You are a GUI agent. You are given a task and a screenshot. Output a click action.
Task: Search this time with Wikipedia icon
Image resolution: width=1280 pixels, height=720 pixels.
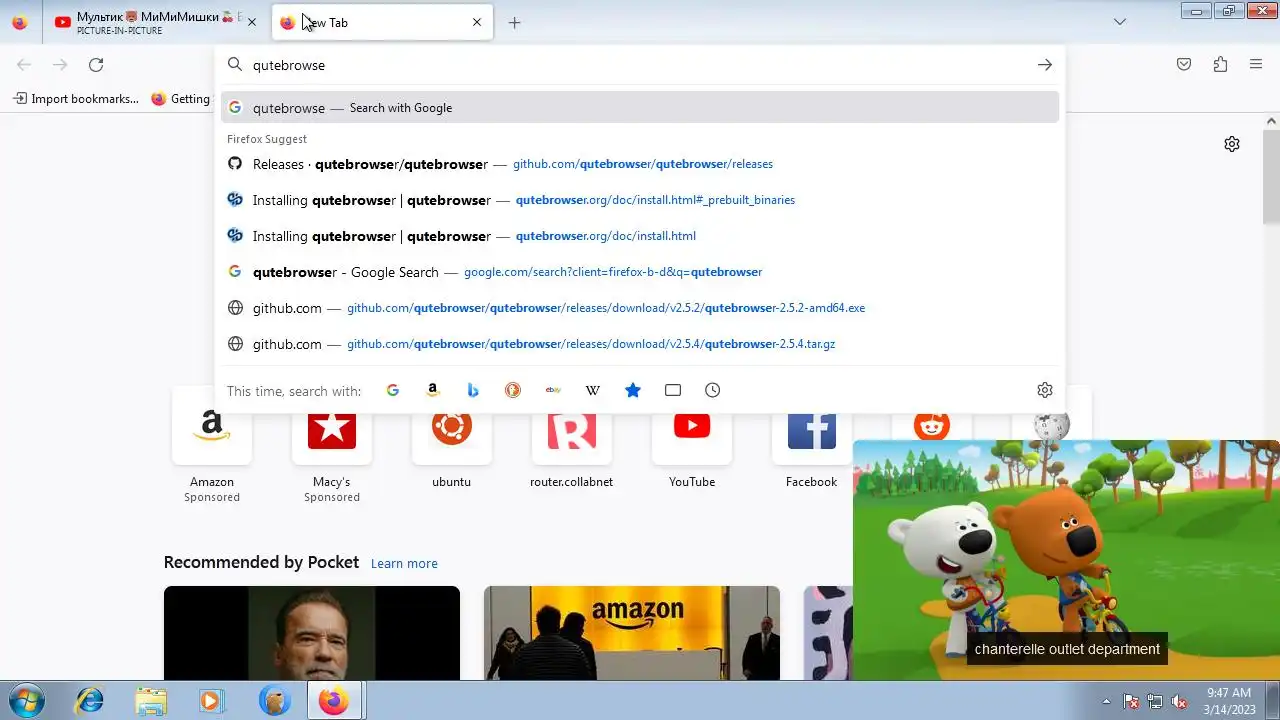593,390
